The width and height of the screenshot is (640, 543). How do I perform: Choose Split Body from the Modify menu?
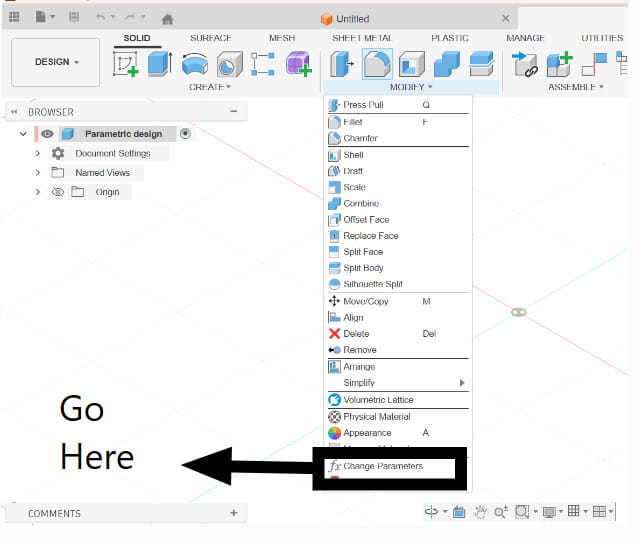click(x=398, y=268)
